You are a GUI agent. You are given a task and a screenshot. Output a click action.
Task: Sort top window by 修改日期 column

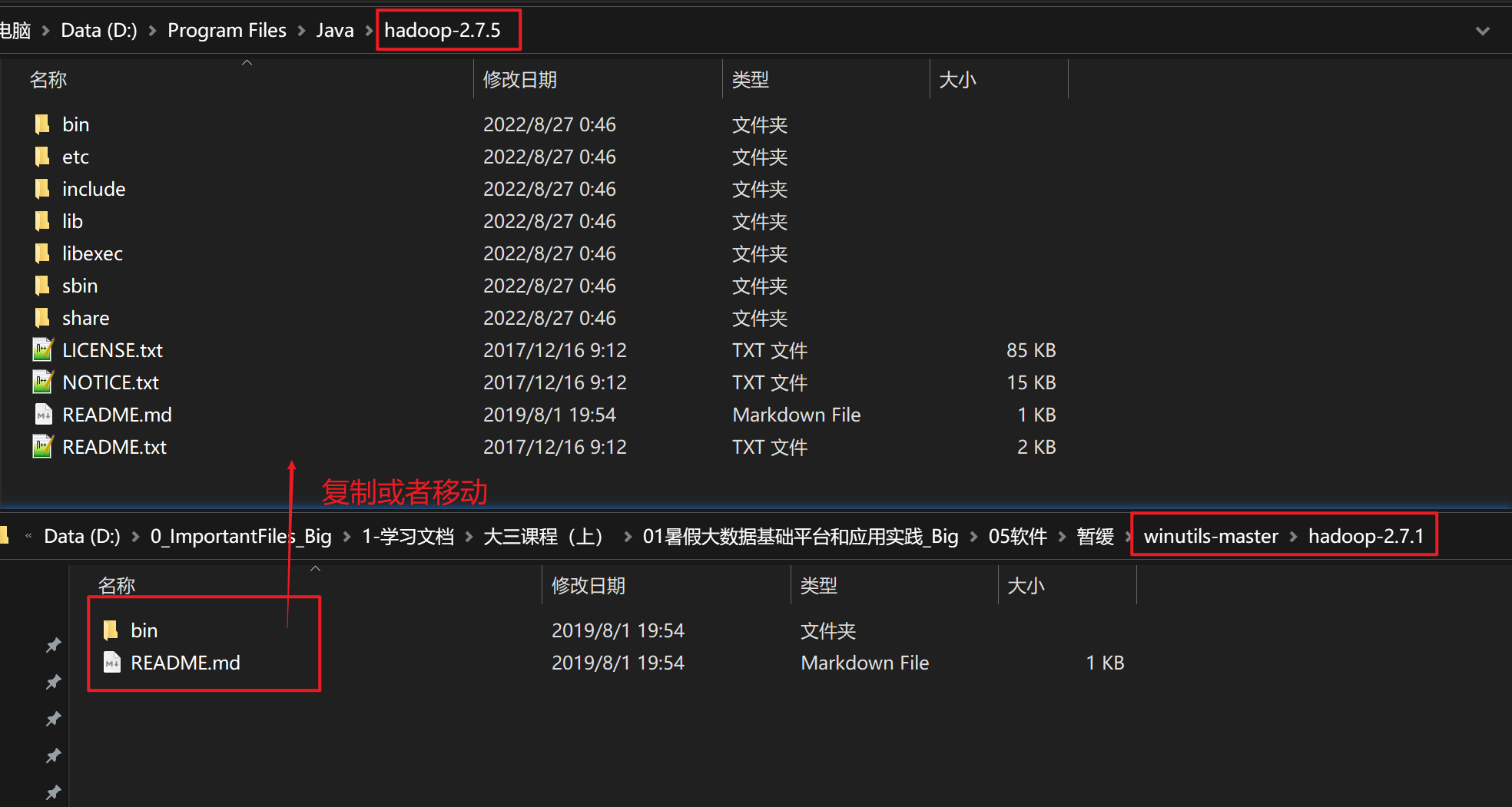(520, 80)
